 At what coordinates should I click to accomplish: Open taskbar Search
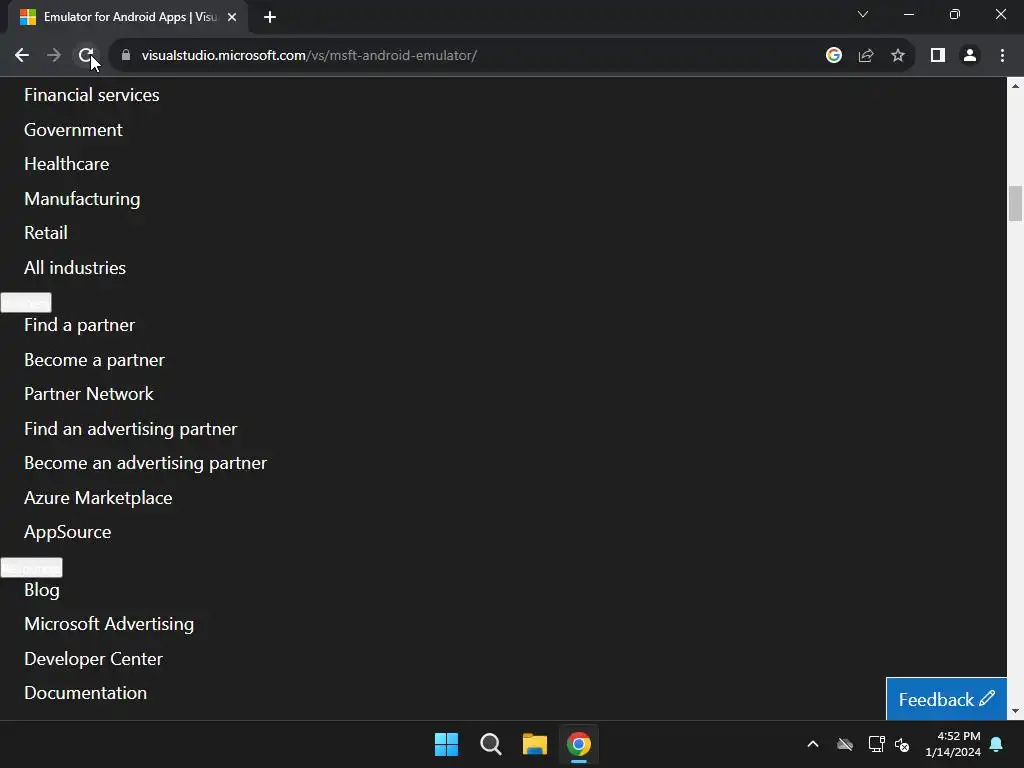(x=490, y=744)
